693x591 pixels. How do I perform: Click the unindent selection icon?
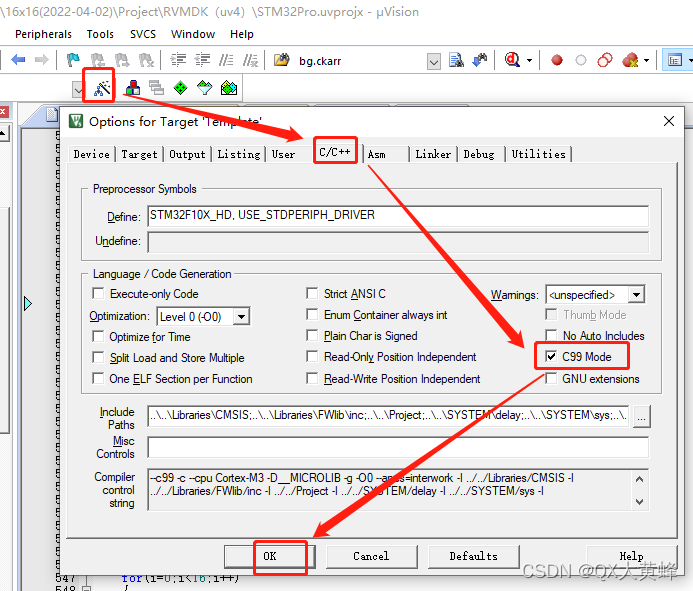(x=202, y=60)
